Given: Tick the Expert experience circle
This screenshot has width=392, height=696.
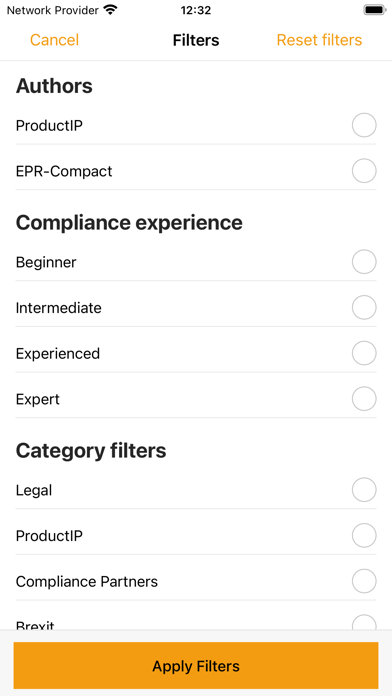Looking at the screenshot, I should [364, 399].
